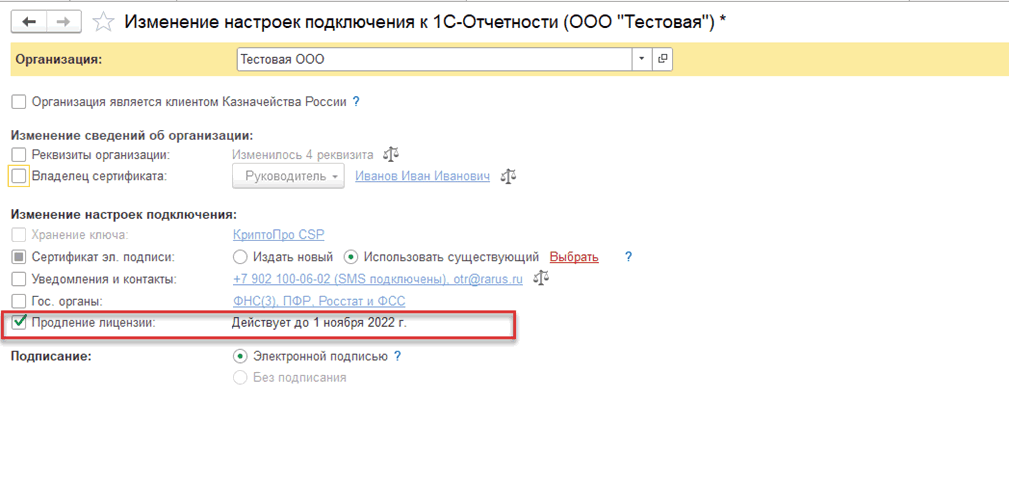The image size is (1009, 479).
Task: Check the Уведомления и контакты checkbox
Action: click(19, 279)
